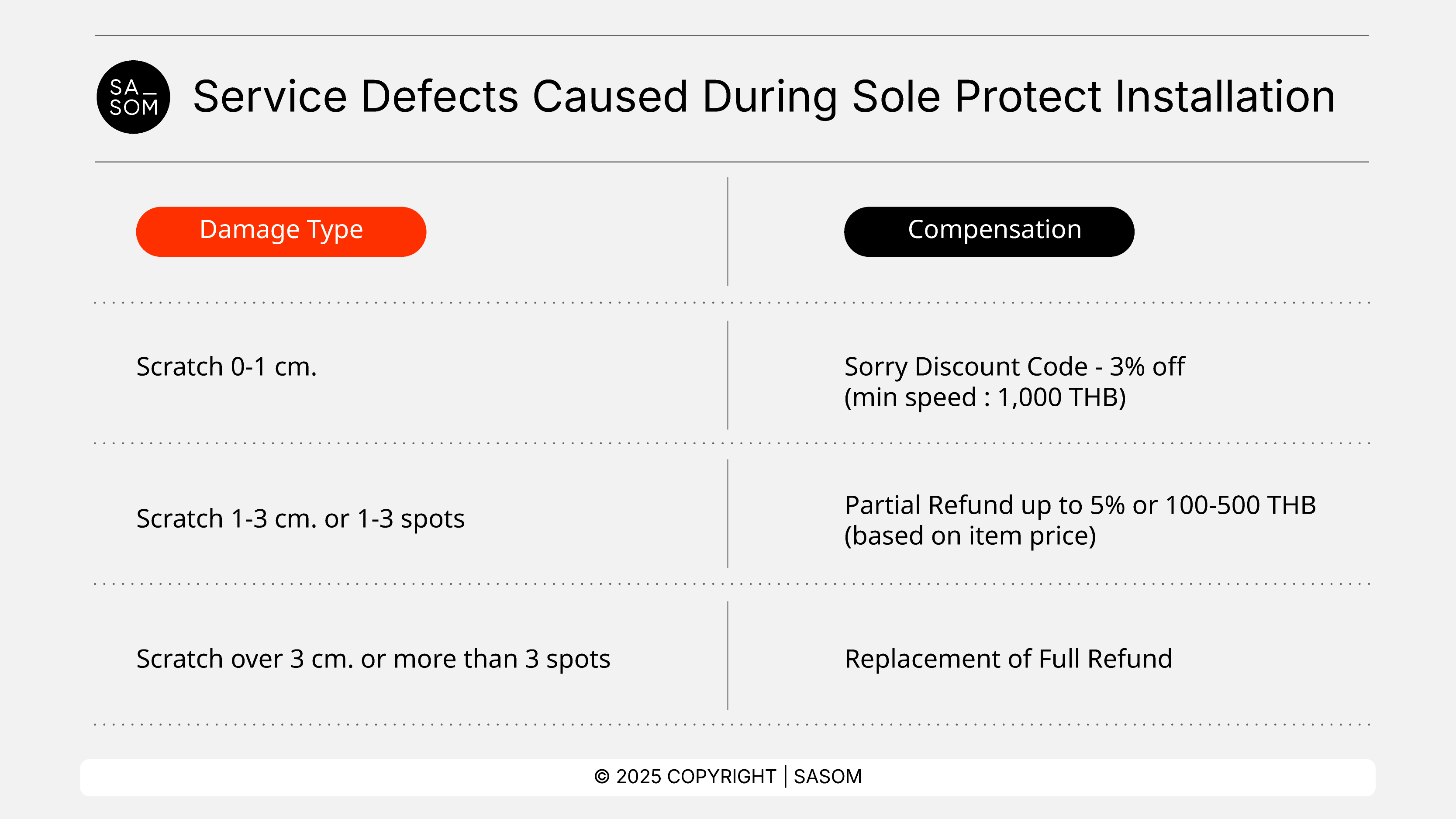Select the orange Damage Type pill
Image resolution: width=1456 pixels, height=819 pixels.
(281, 231)
